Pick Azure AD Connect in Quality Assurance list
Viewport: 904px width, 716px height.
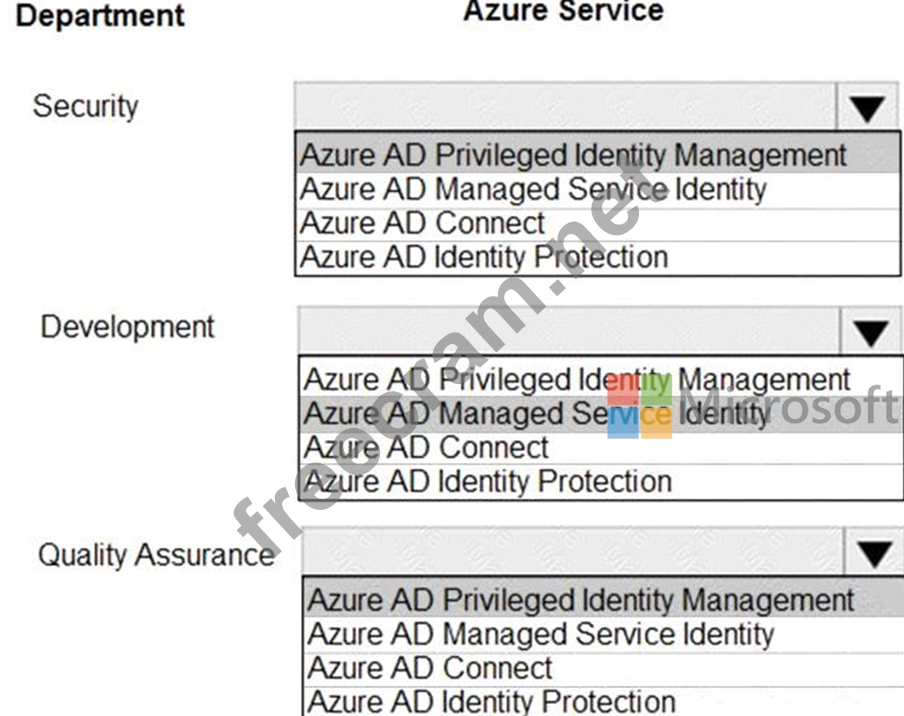(x=430, y=667)
